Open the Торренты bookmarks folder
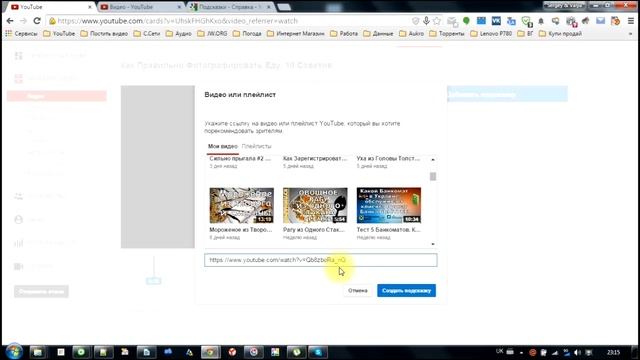Image resolution: width=640 pixels, height=360 pixels. pos(447,33)
